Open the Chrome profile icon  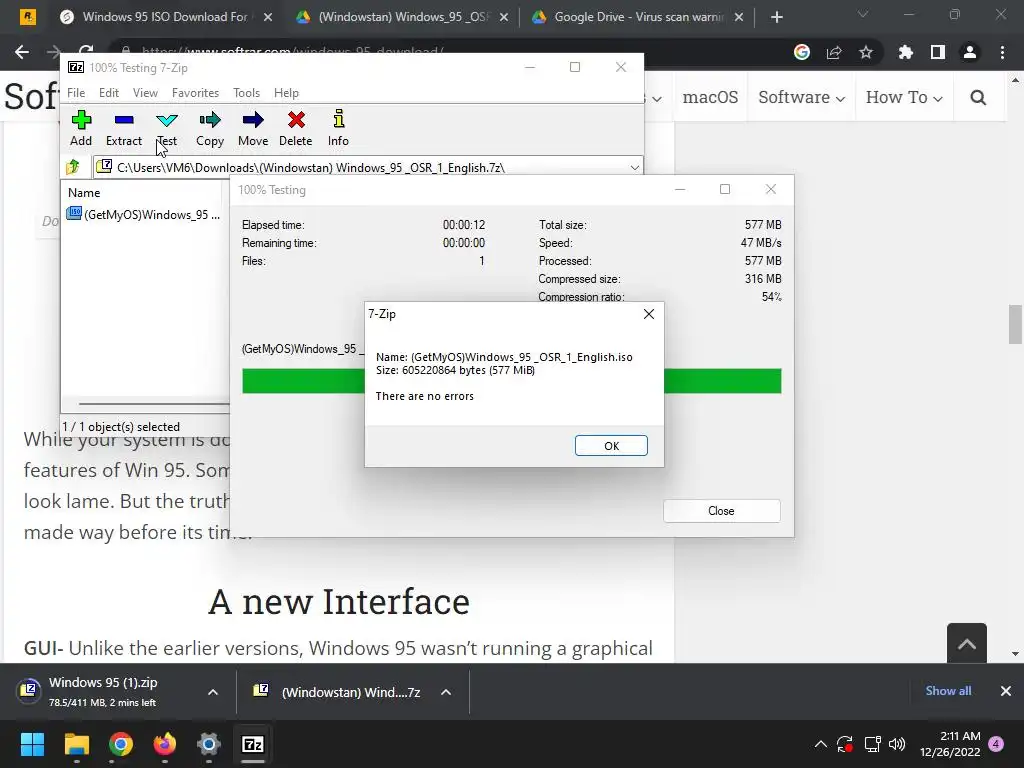(x=970, y=52)
